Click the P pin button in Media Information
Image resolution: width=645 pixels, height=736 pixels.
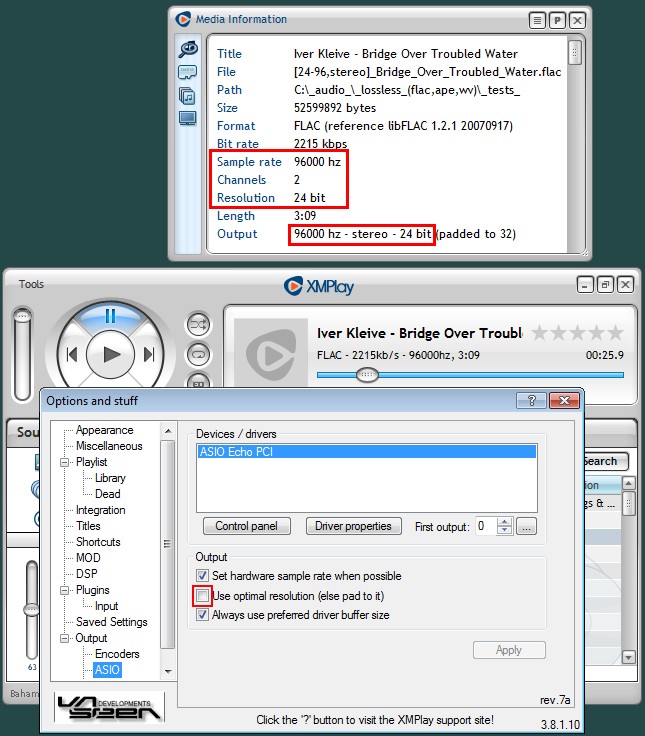557,21
